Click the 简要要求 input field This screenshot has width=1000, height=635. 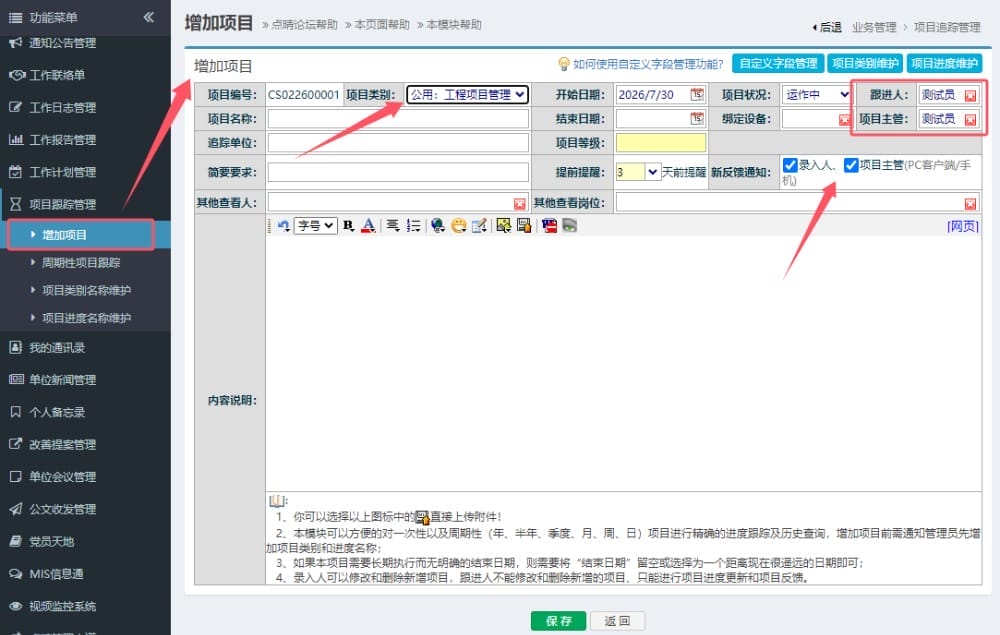(x=398, y=172)
